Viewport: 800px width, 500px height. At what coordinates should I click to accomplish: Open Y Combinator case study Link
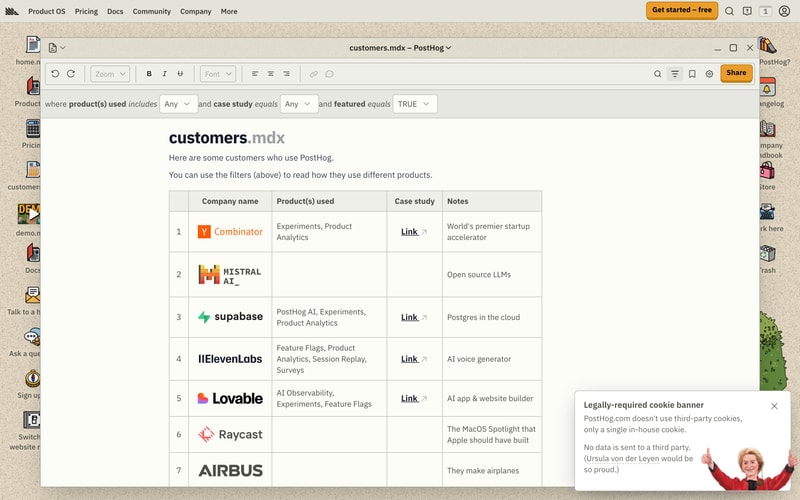click(414, 232)
